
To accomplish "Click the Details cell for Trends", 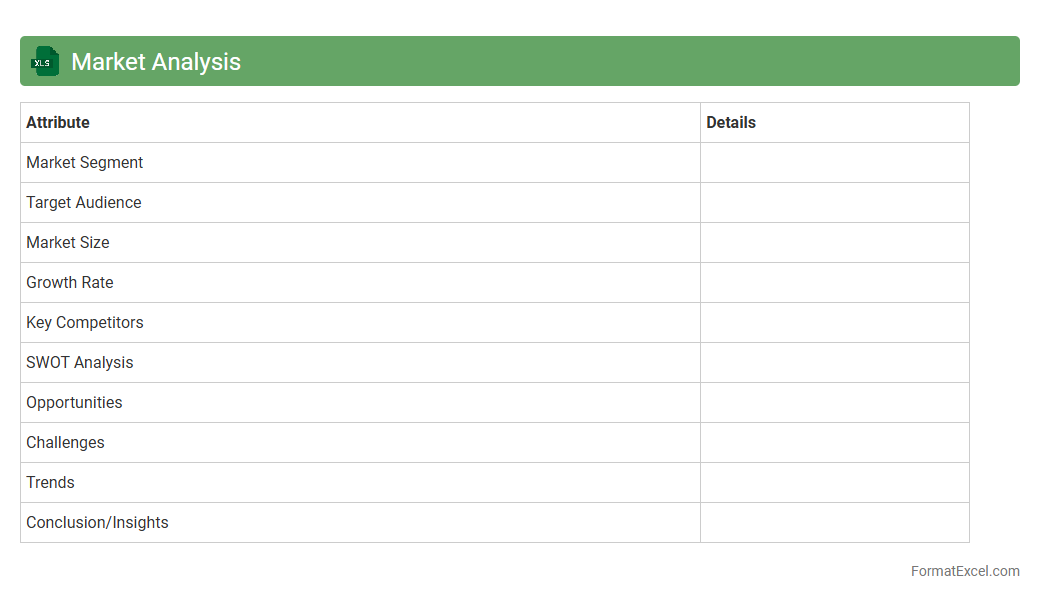I will tap(834, 482).
